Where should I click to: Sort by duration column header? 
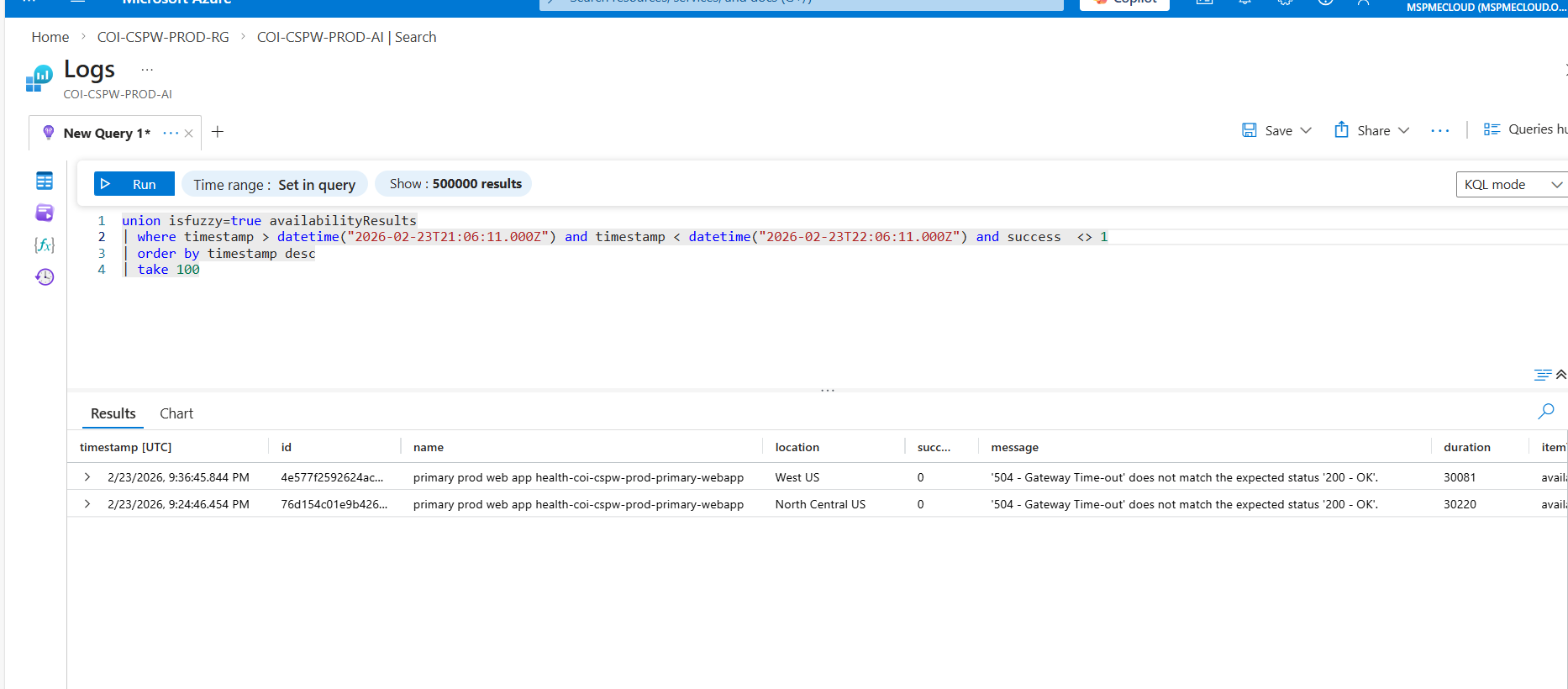[x=1467, y=447]
